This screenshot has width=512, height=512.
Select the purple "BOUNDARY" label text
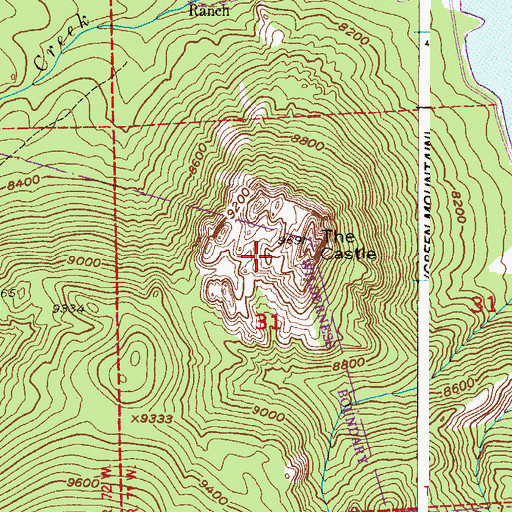click(x=353, y=426)
